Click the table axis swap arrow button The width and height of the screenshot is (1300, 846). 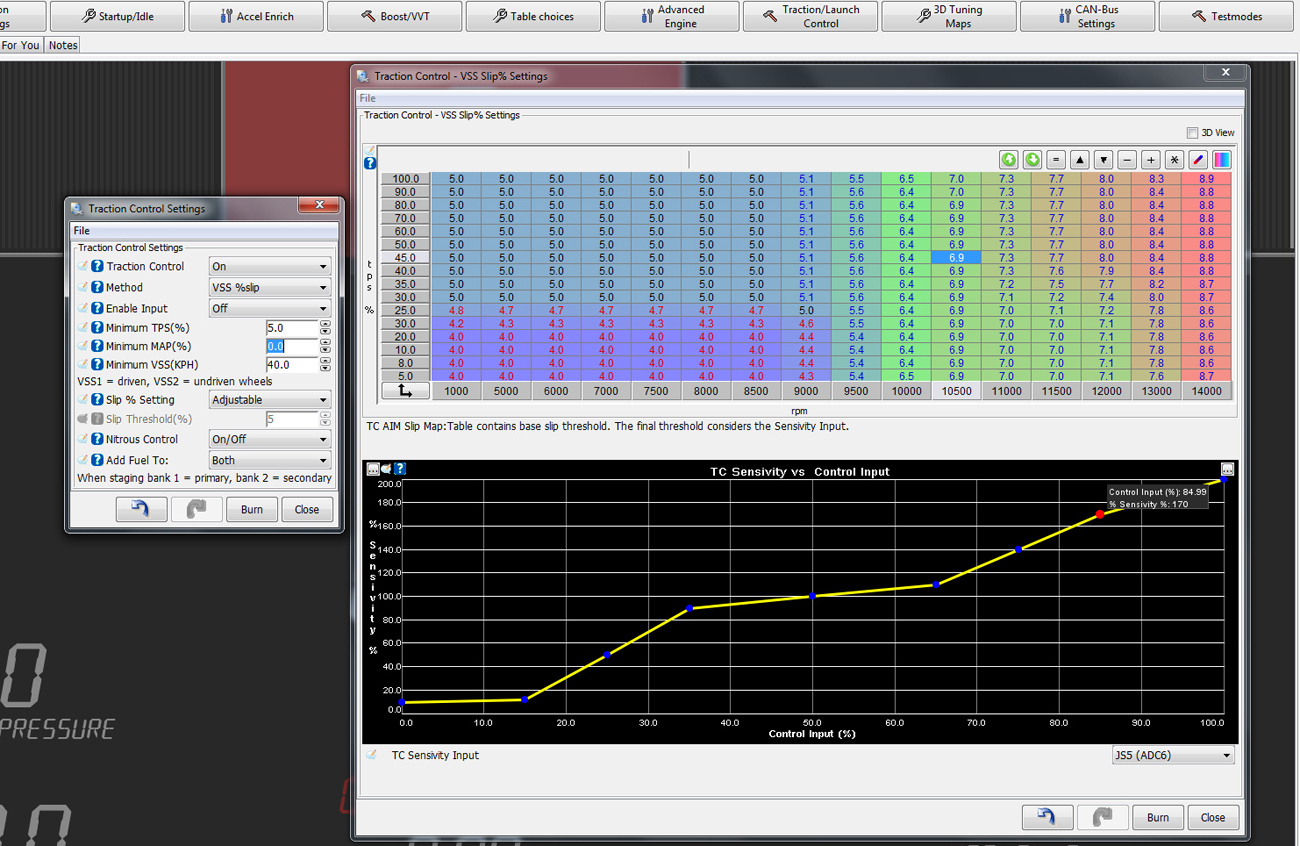(x=405, y=391)
